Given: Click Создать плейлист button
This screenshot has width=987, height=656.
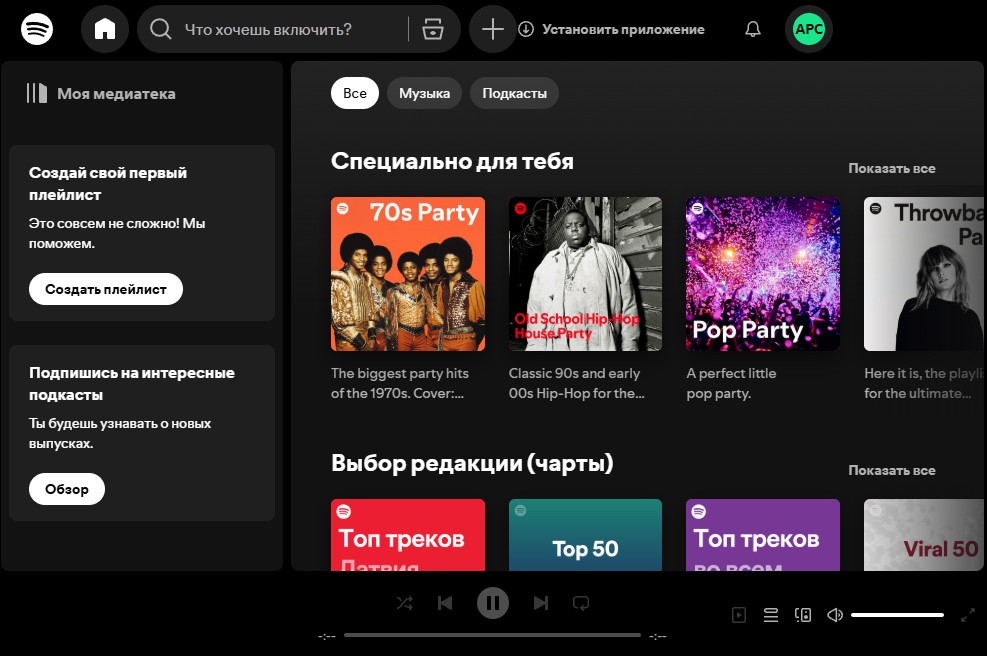Looking at the screenshot, I should [105, 288].
